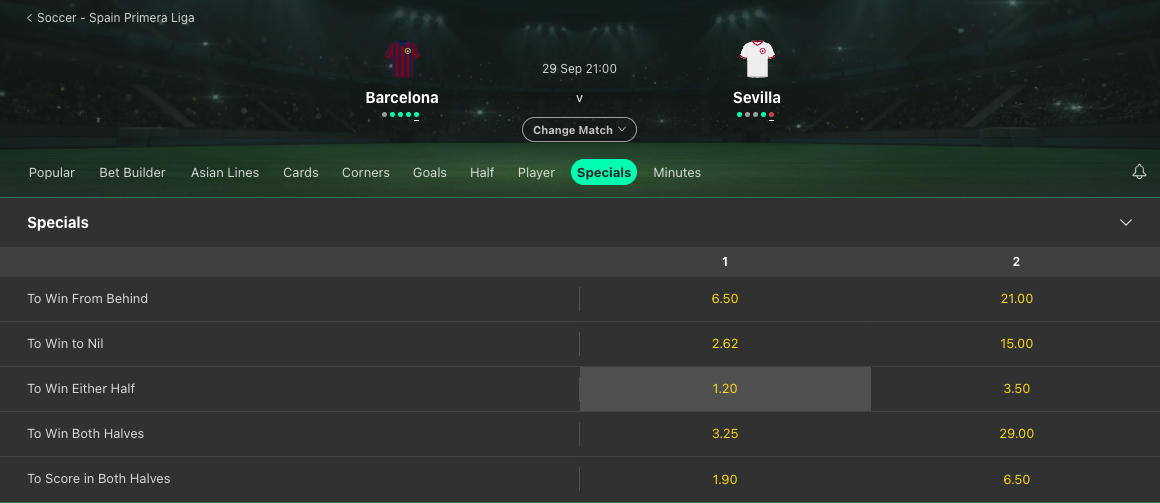Click the Barcelona striped jersey icon

point(402,59)
